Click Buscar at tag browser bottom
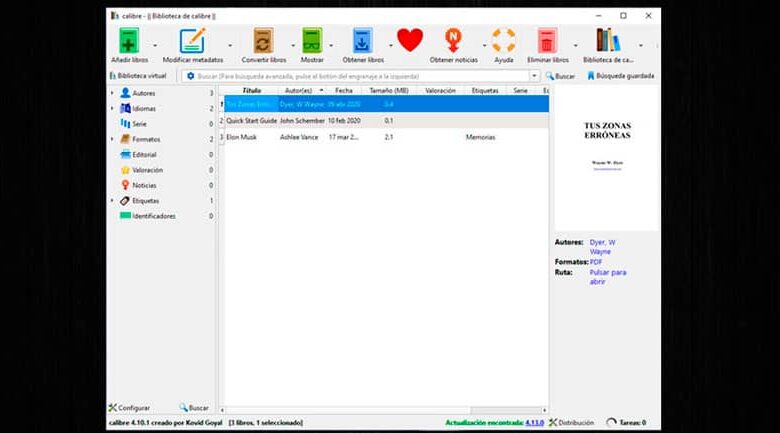 (194, 408)
